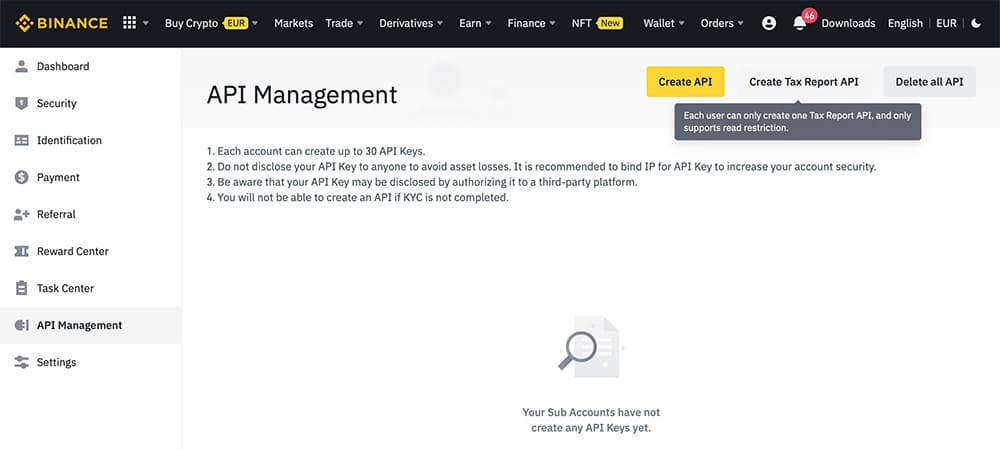The height and width of the screenshot is (450, 1000).
Task: Click the Create Tax Report API button
Action: (x=804, y=82)
